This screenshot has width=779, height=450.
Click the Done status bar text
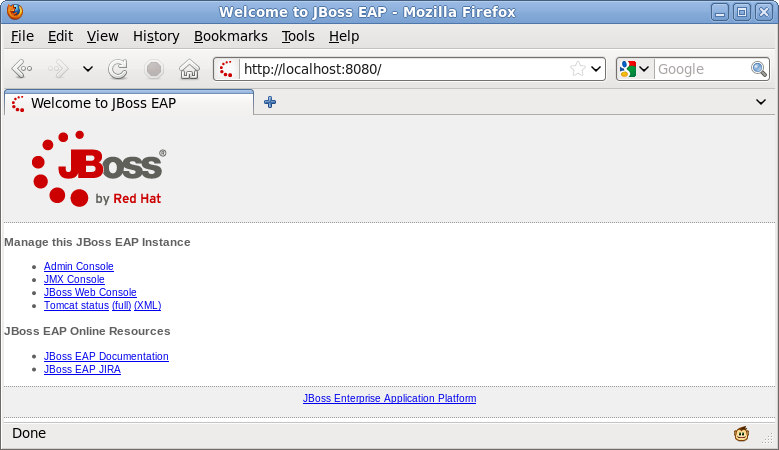click(29, 433)
